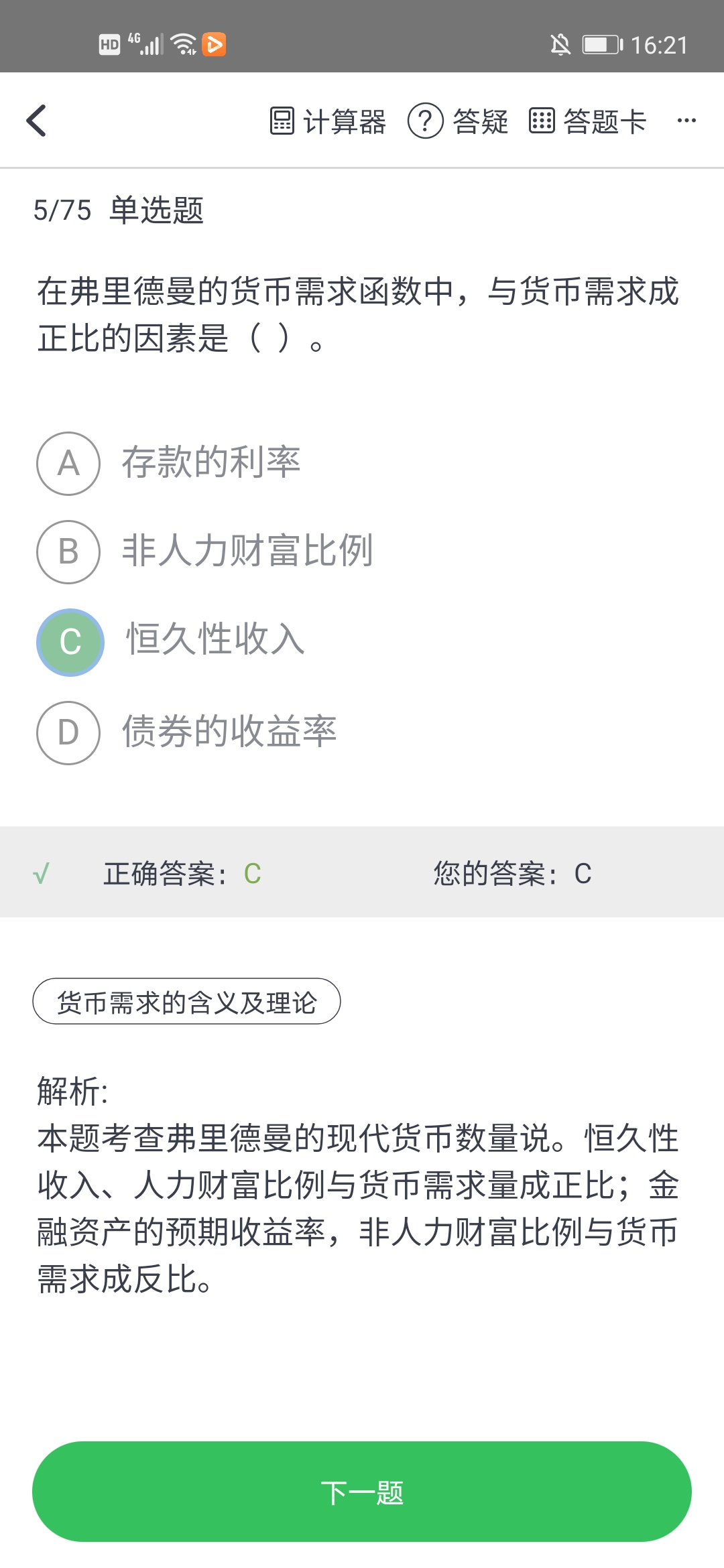Viewport: 724px width, 1568px height.
Task: Tap the answer text 债券的收益率
Action: pos(229,731)
